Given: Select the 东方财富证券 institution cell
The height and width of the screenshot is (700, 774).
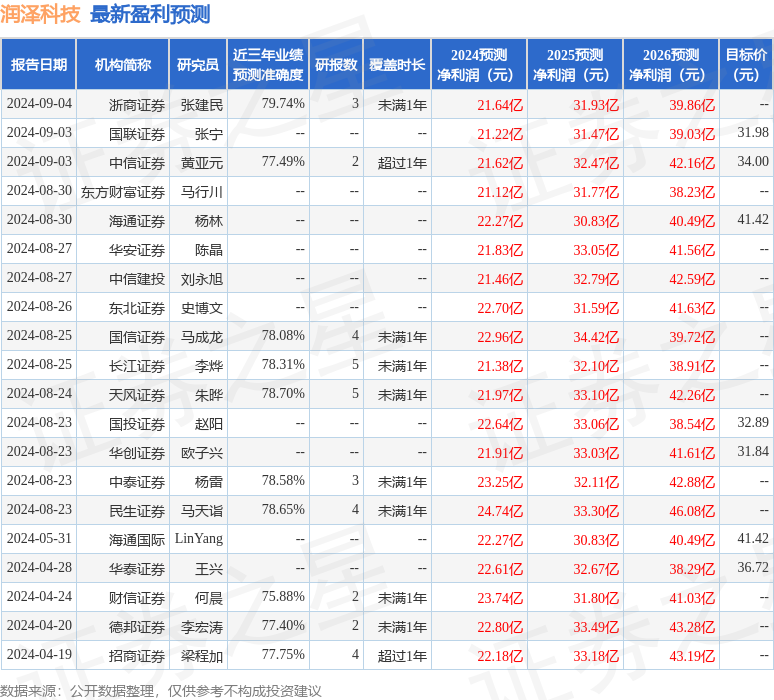Looking at the screenshot, I should (123, 193).
